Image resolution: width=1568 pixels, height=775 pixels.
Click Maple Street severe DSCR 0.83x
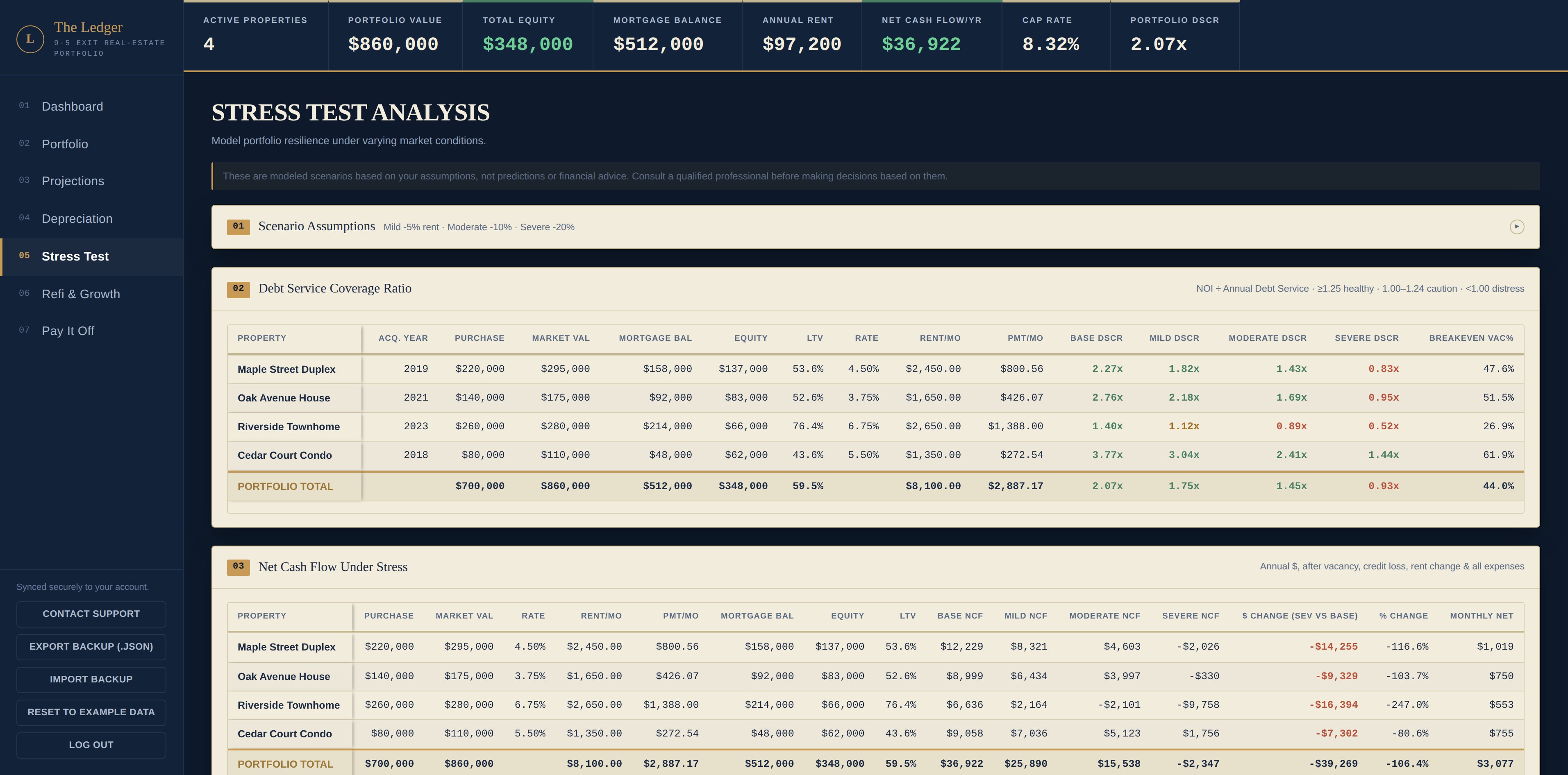point(1383,369)
